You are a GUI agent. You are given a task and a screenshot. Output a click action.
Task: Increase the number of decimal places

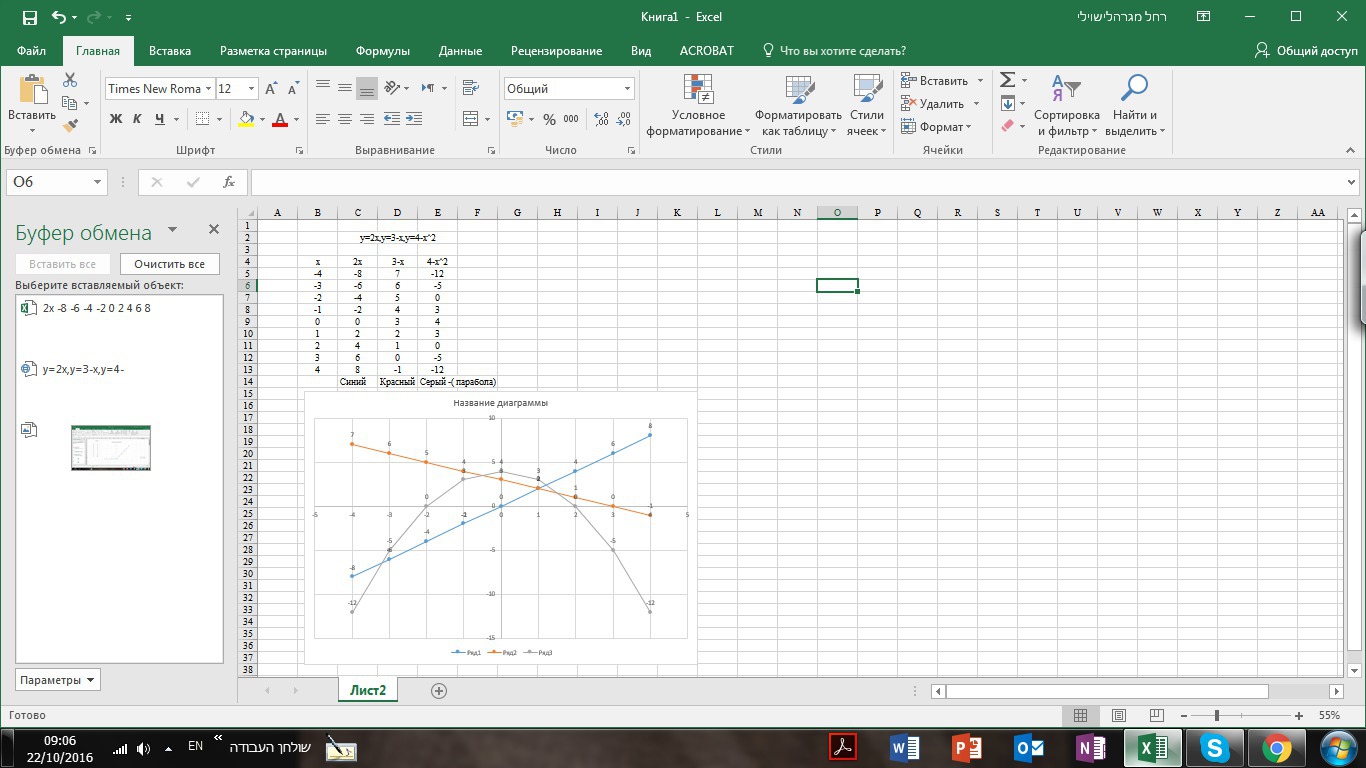pos(601,119)
